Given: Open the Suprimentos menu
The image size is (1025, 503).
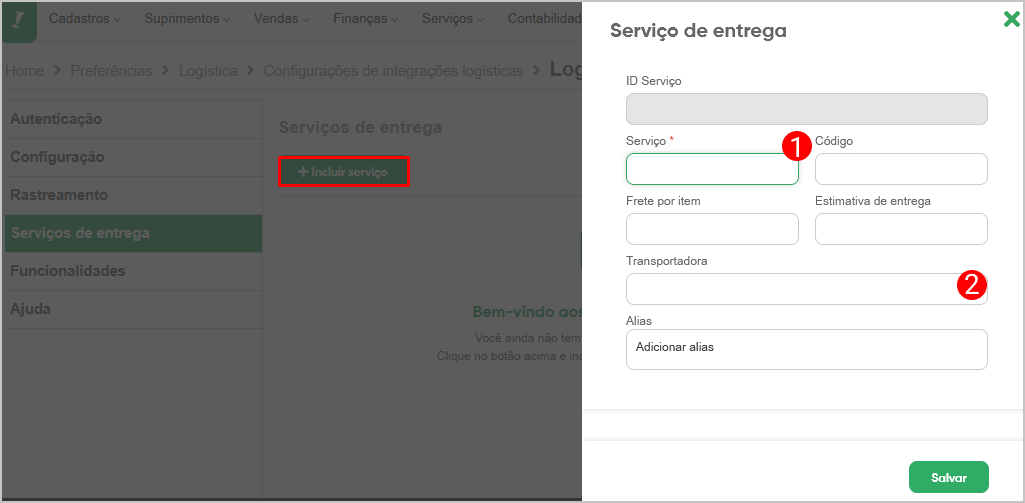Looking at the screenshot, I should click(188, 19).
